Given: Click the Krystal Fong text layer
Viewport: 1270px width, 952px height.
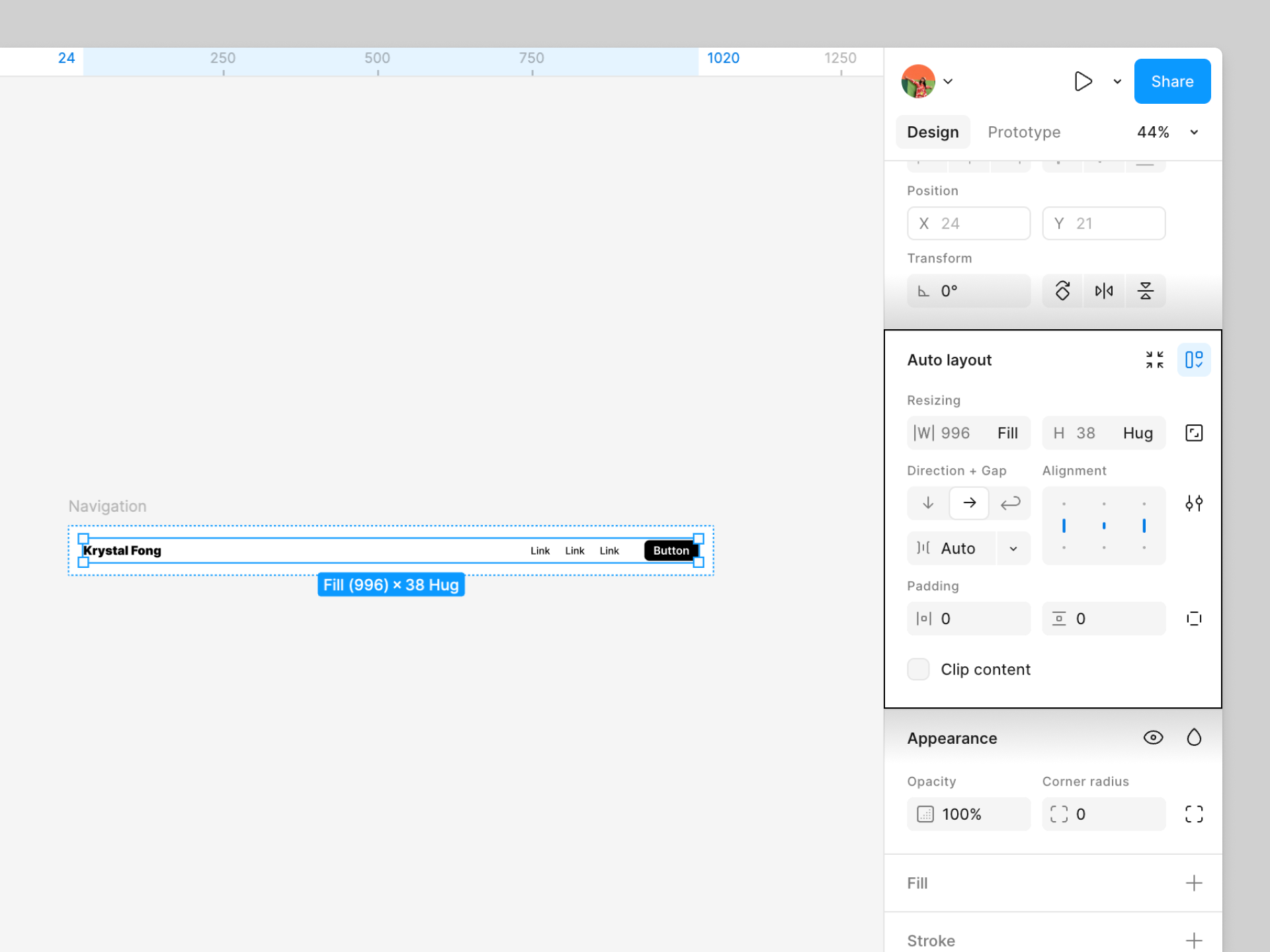Looking at the screenshot, I should 122,551.
